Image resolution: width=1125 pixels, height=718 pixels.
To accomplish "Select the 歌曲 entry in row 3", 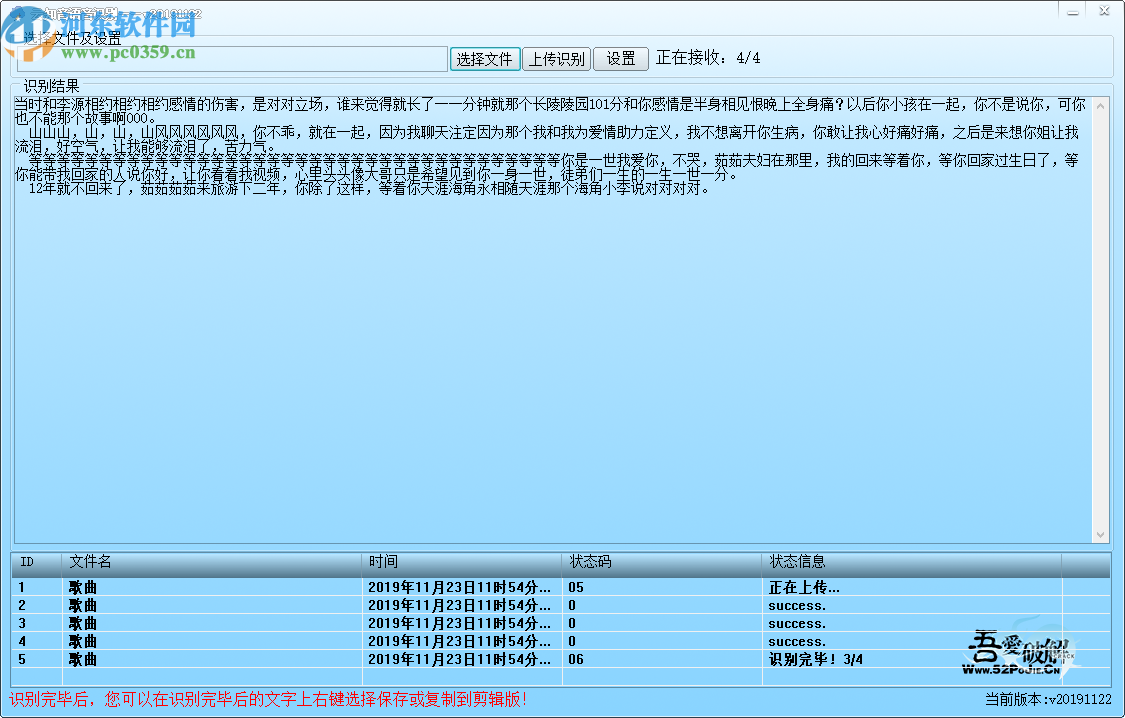I will click(x=82, y=623).
